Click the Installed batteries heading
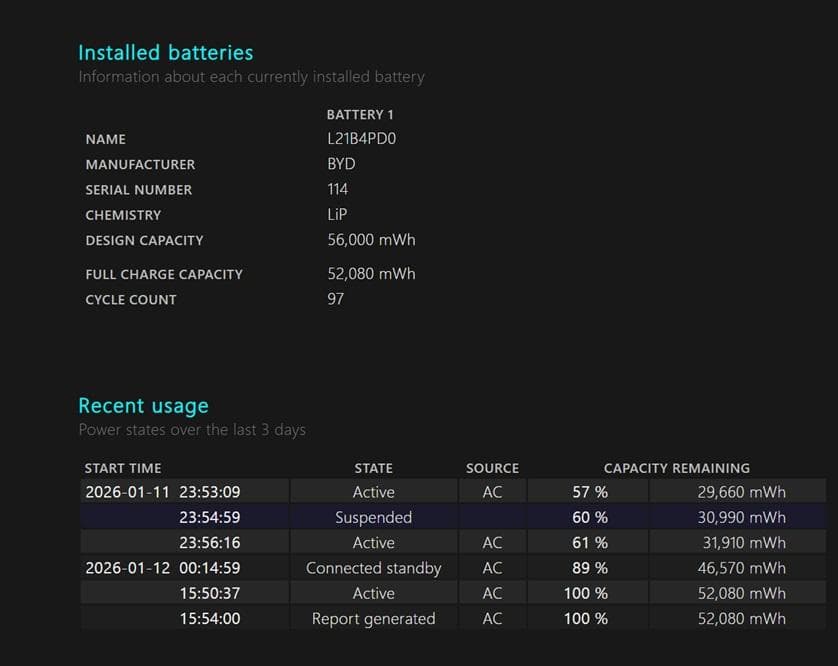Viewport: 838px width, 666px height. (x=165, y=53)
